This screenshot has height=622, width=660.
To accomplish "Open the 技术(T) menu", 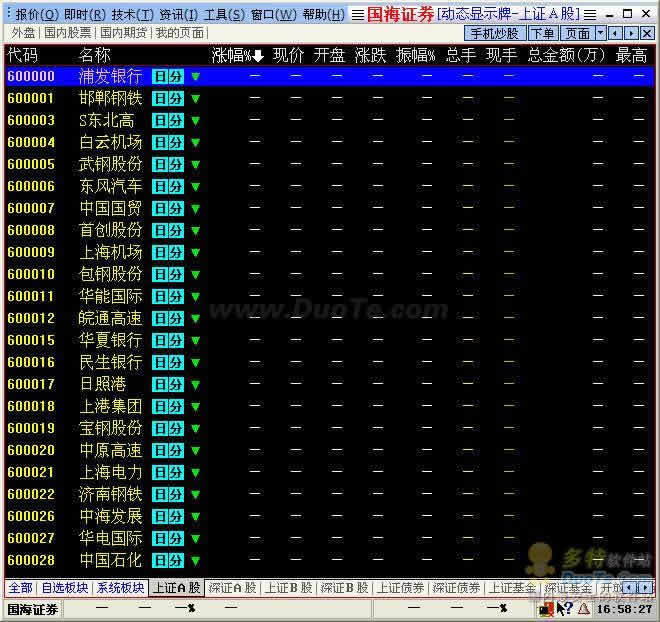I will [133, 15].
